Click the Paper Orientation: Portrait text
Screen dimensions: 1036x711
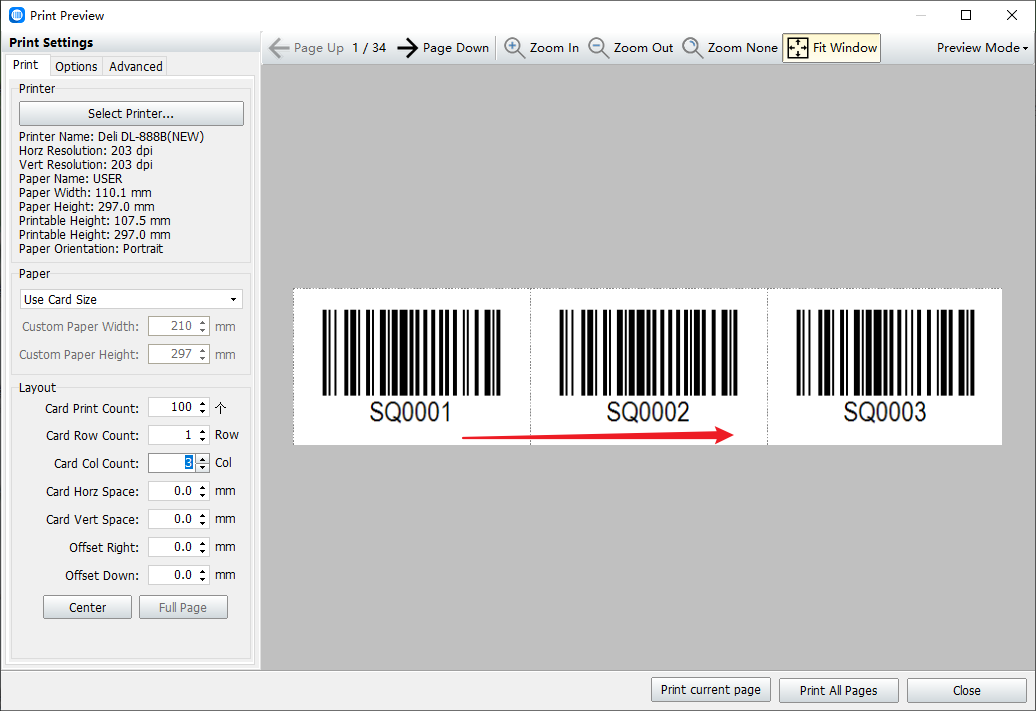(x=91, y=248)
